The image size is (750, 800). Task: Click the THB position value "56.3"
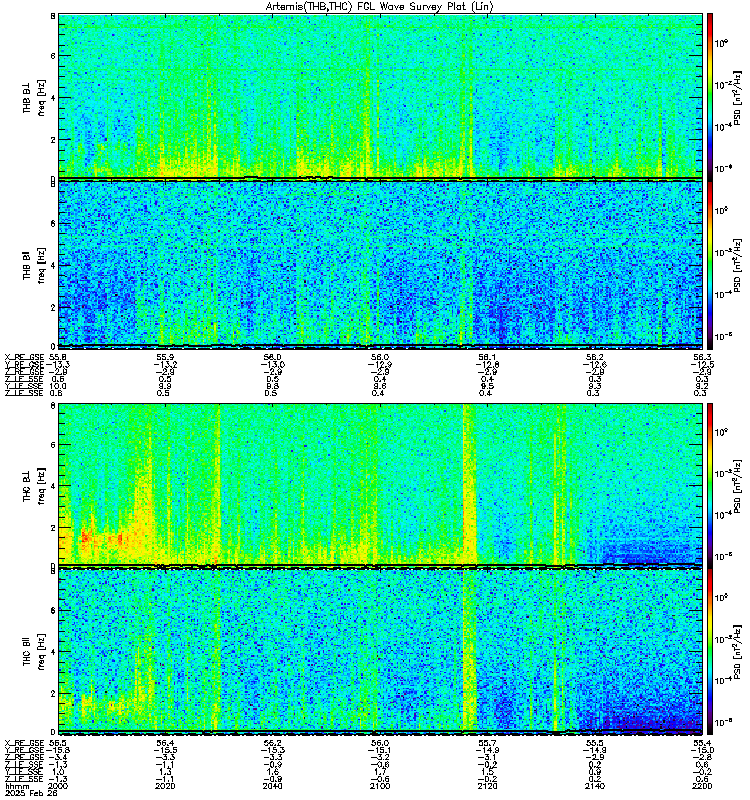click(x=703, y=357)
